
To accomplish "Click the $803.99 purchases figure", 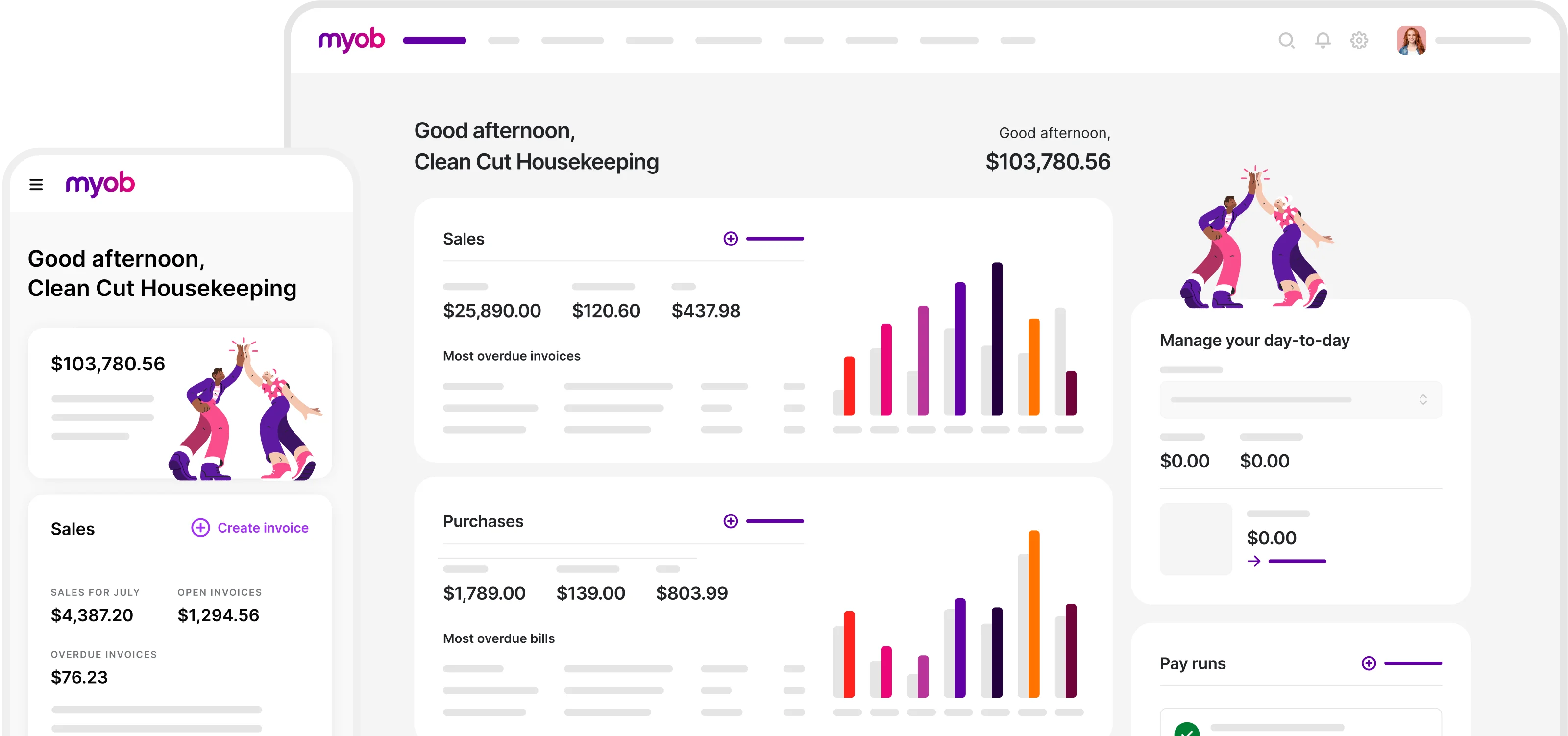I will click(691, 593).
